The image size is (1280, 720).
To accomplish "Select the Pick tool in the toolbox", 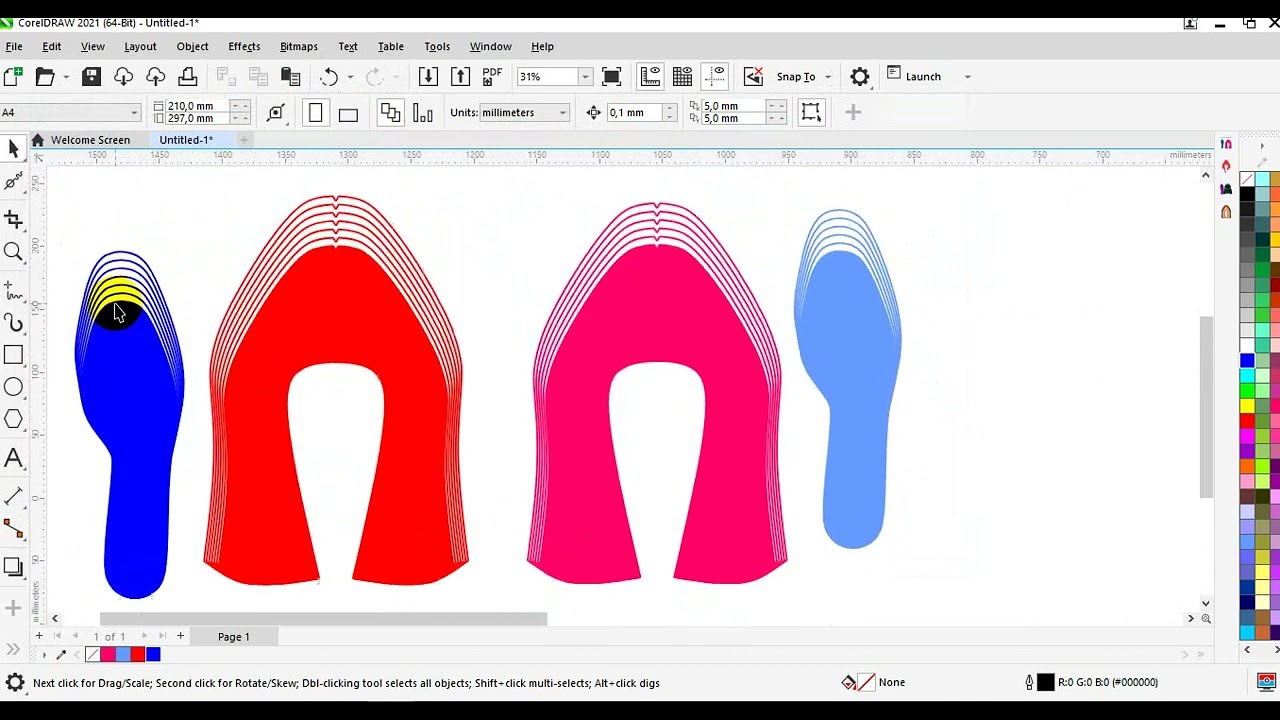I will [x=13, y=149].
